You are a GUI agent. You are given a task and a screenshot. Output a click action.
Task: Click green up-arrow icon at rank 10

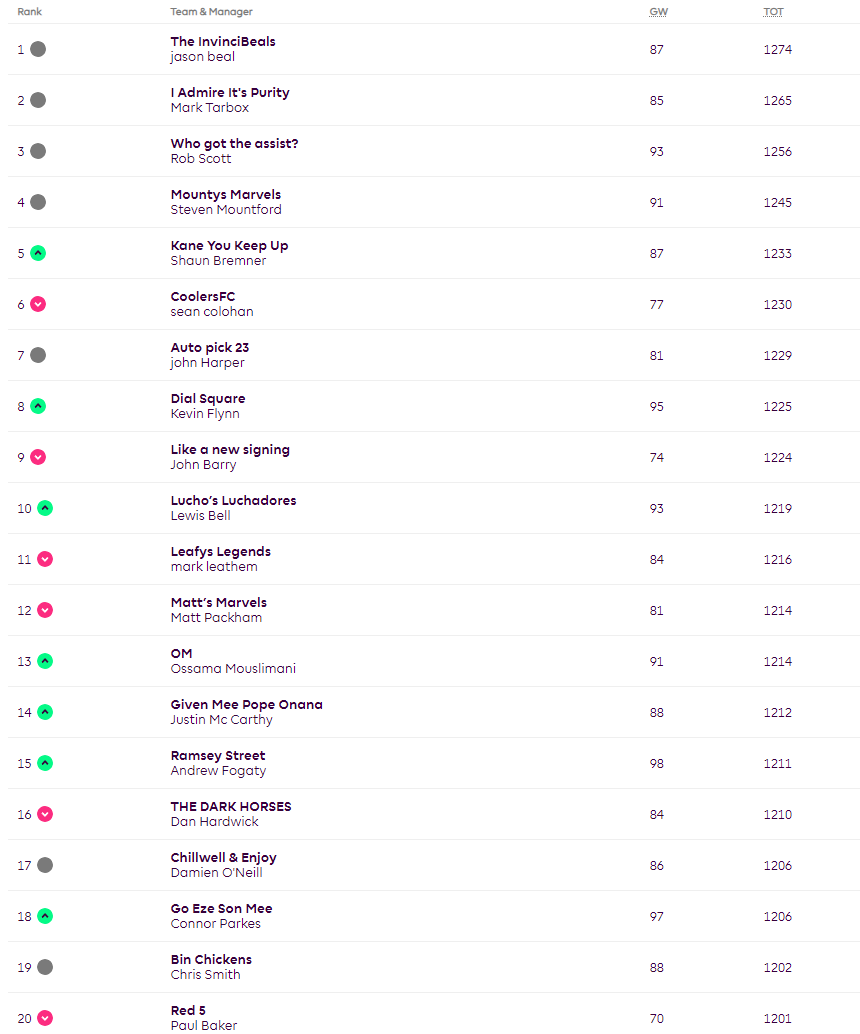click(x=45, y=508)
